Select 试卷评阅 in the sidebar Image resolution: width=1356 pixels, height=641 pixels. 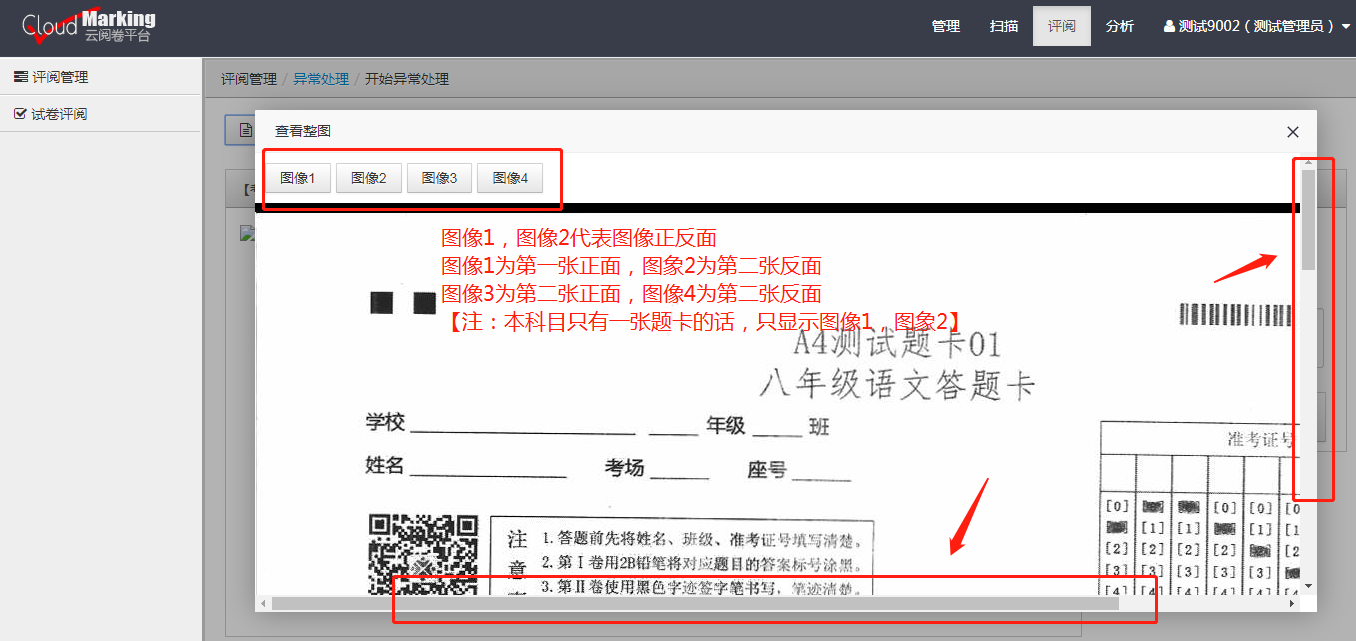tap(59, 113)
